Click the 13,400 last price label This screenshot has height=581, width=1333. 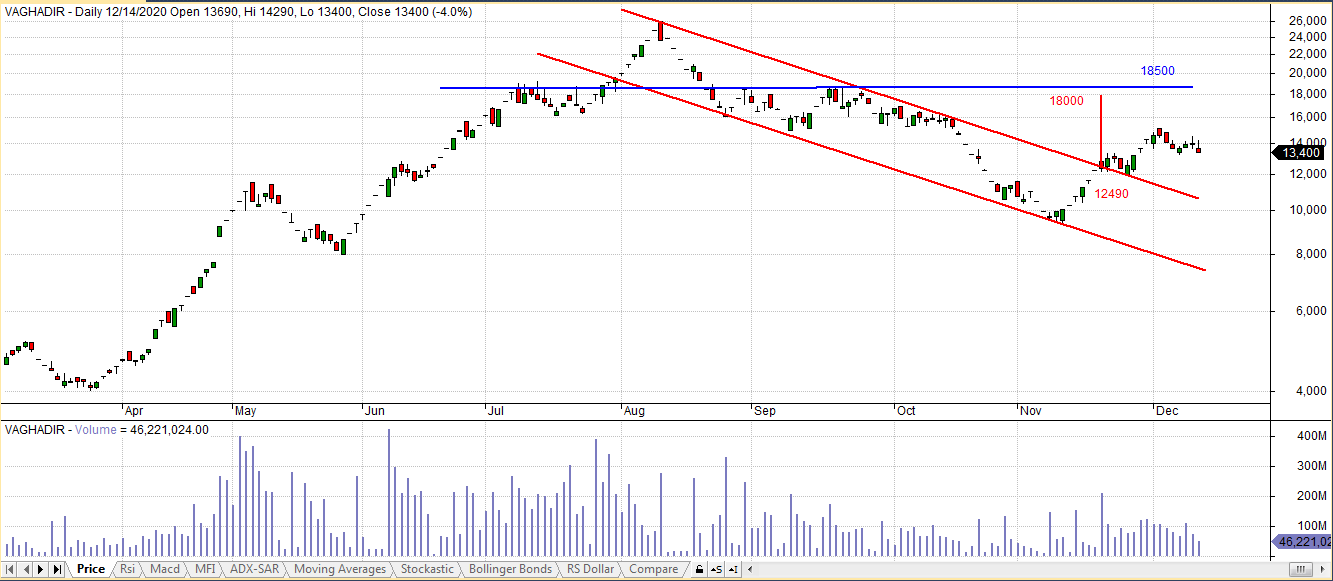pyautogui.click(x=1297, y=152)
